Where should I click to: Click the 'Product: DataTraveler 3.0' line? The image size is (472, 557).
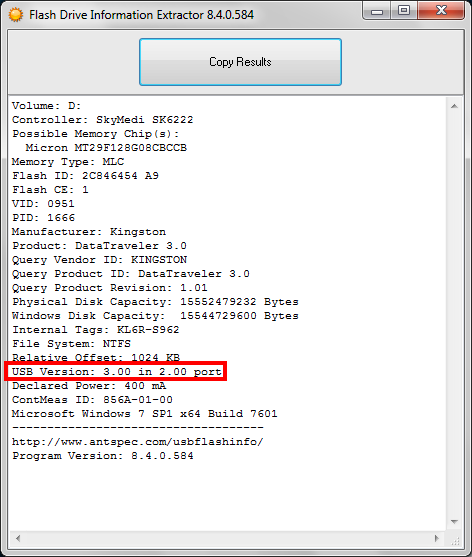99,246
